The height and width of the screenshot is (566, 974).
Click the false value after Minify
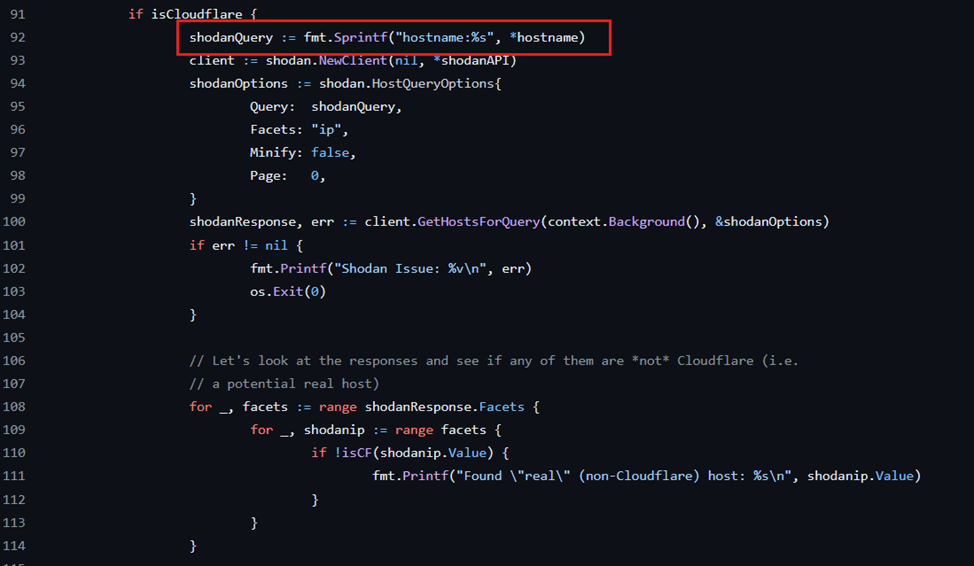330,153
